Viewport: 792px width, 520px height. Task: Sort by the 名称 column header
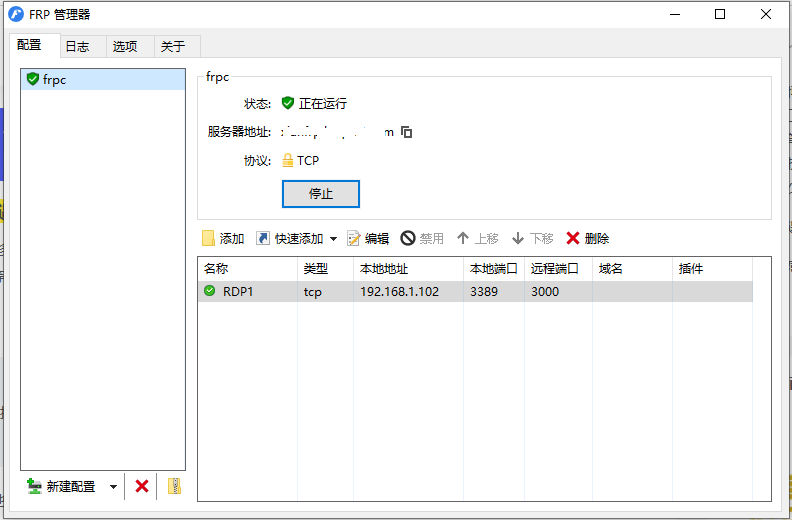click(248, 269)
